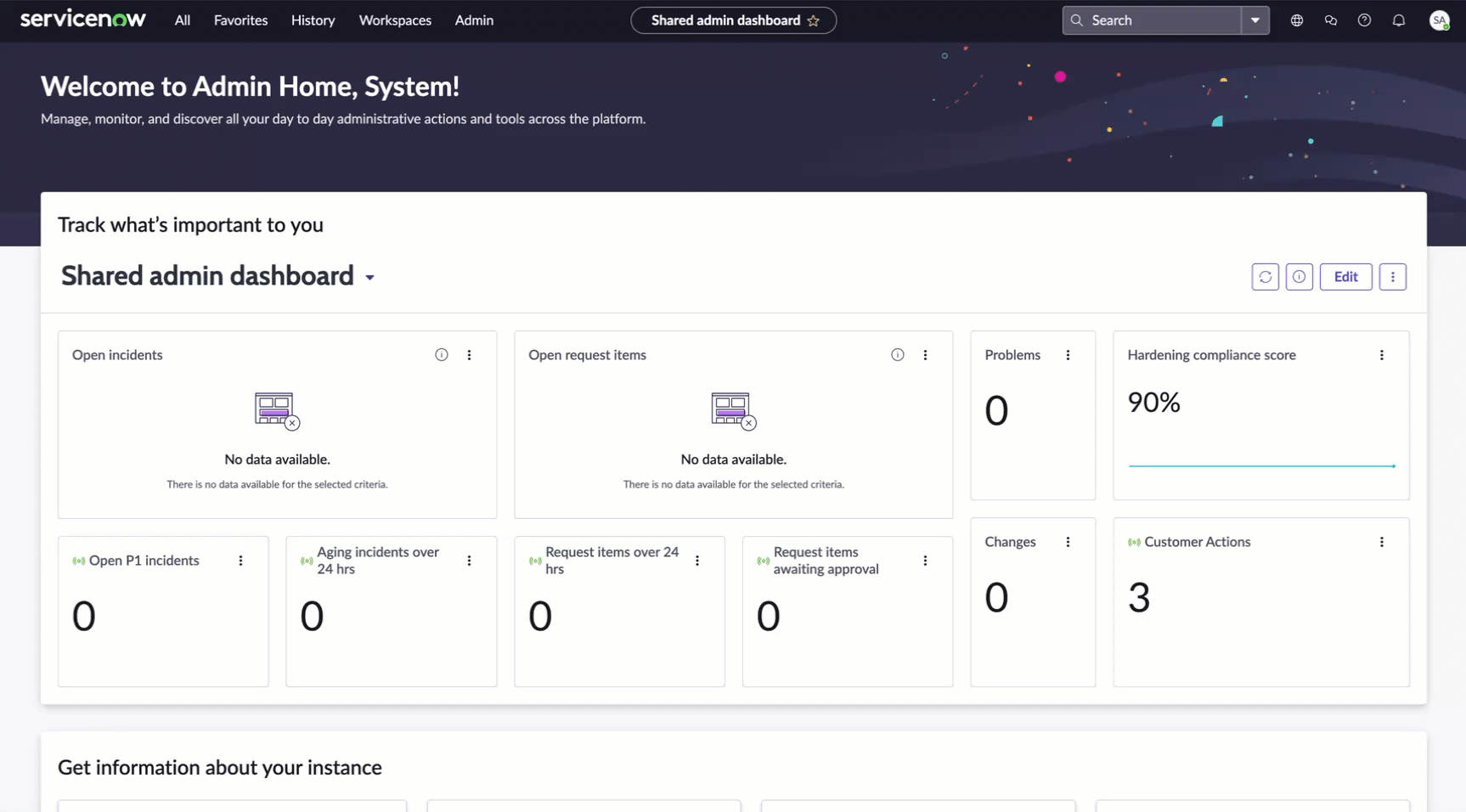Open the Hardening compliance score options menu
The image size is (1466, 812).
point(1382,355)
